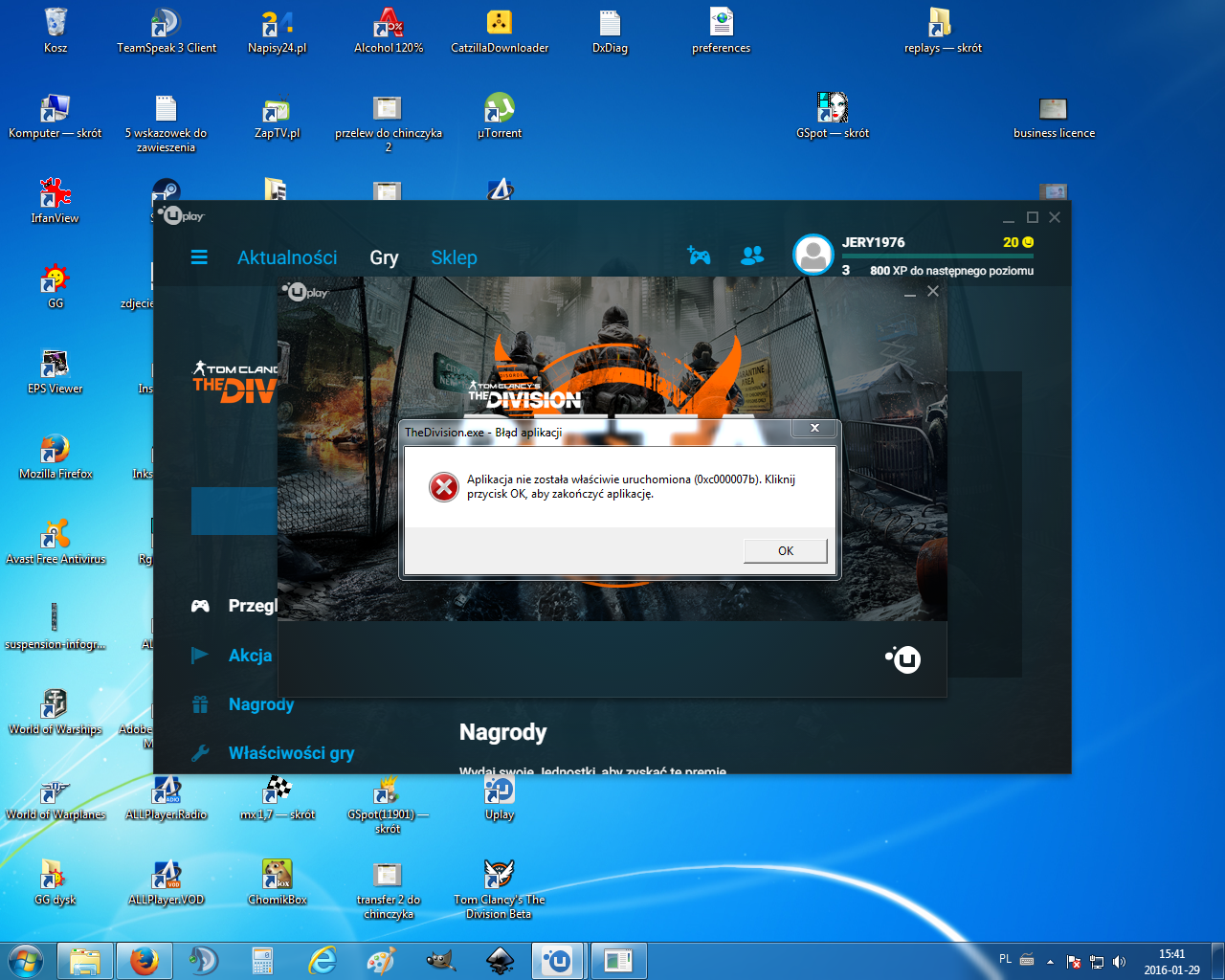Open the JERY1976 profile avatar
This screenshot has height=980, width=1225.
click(x=813, y=255)
